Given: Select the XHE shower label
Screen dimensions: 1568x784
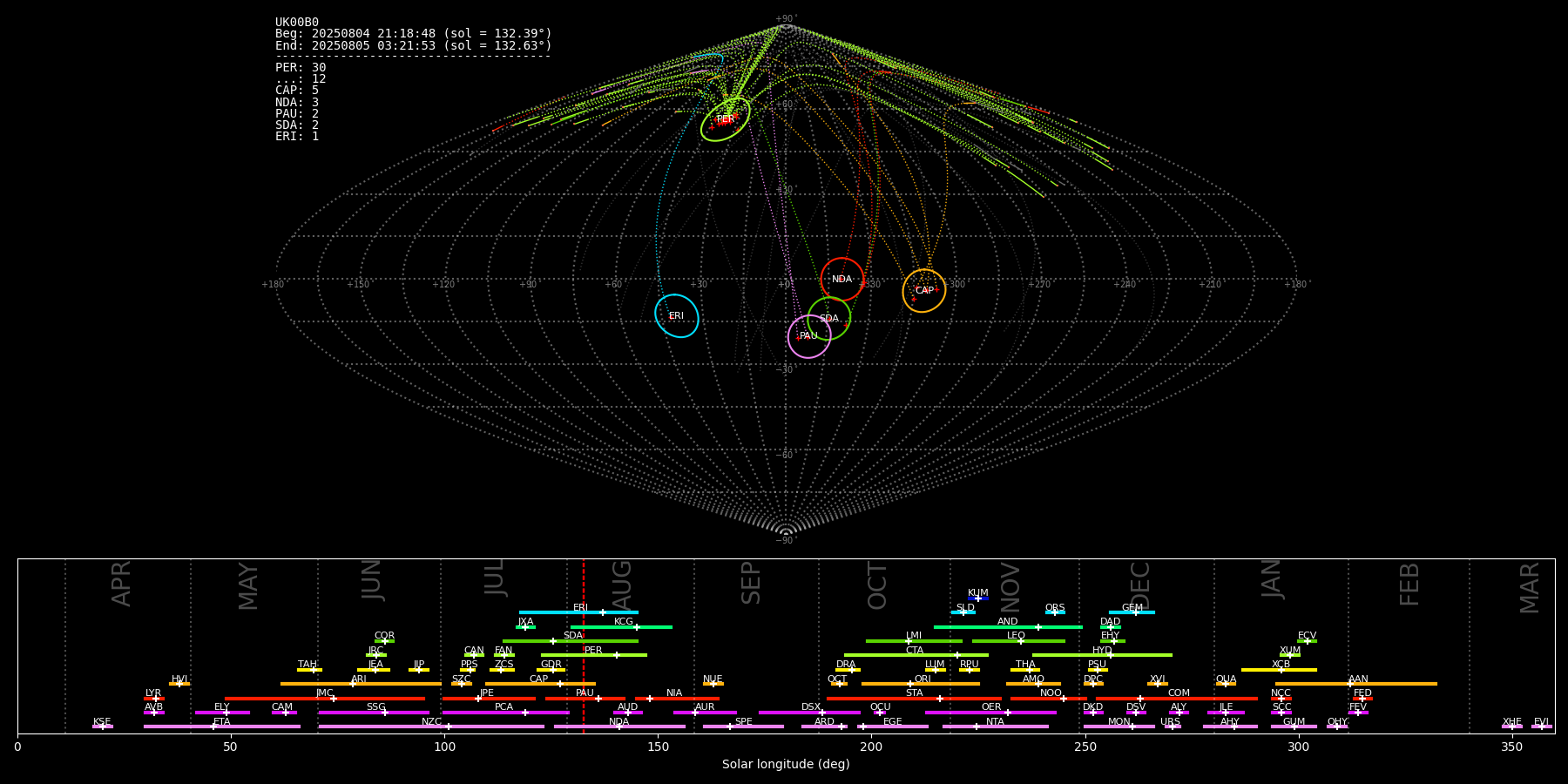Looking at the screenshot, I should point(1511,722).
